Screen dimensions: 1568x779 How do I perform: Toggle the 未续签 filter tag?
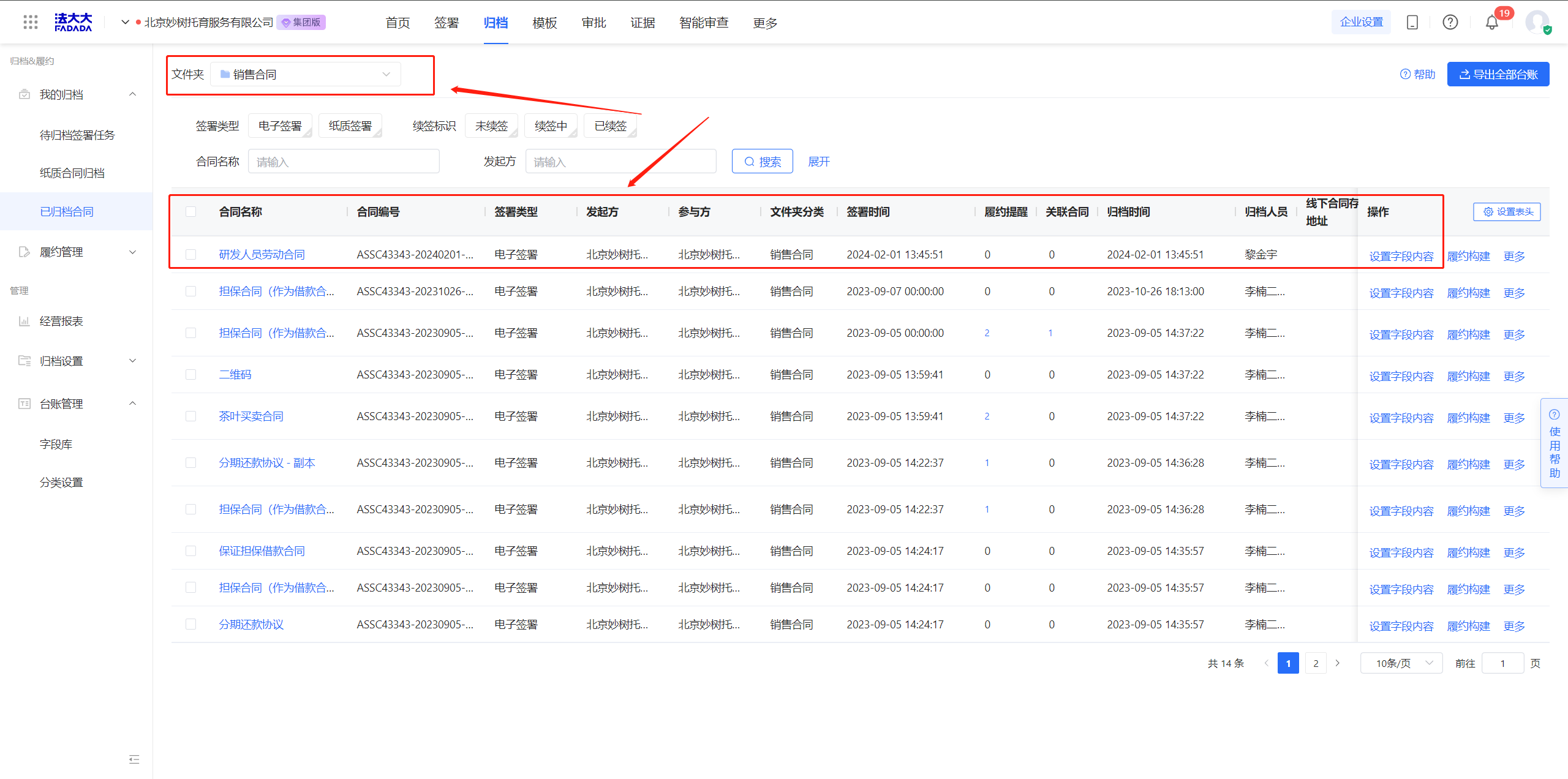492,126
